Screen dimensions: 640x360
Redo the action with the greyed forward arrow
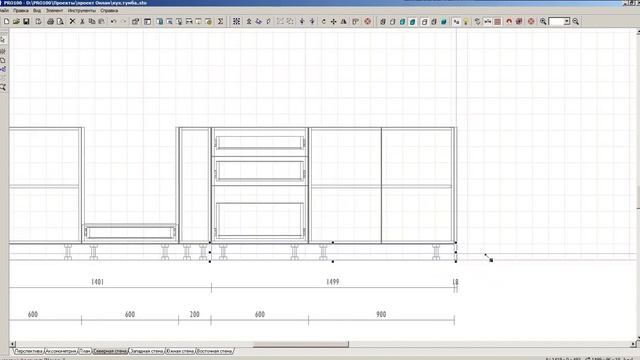[123, 21]
